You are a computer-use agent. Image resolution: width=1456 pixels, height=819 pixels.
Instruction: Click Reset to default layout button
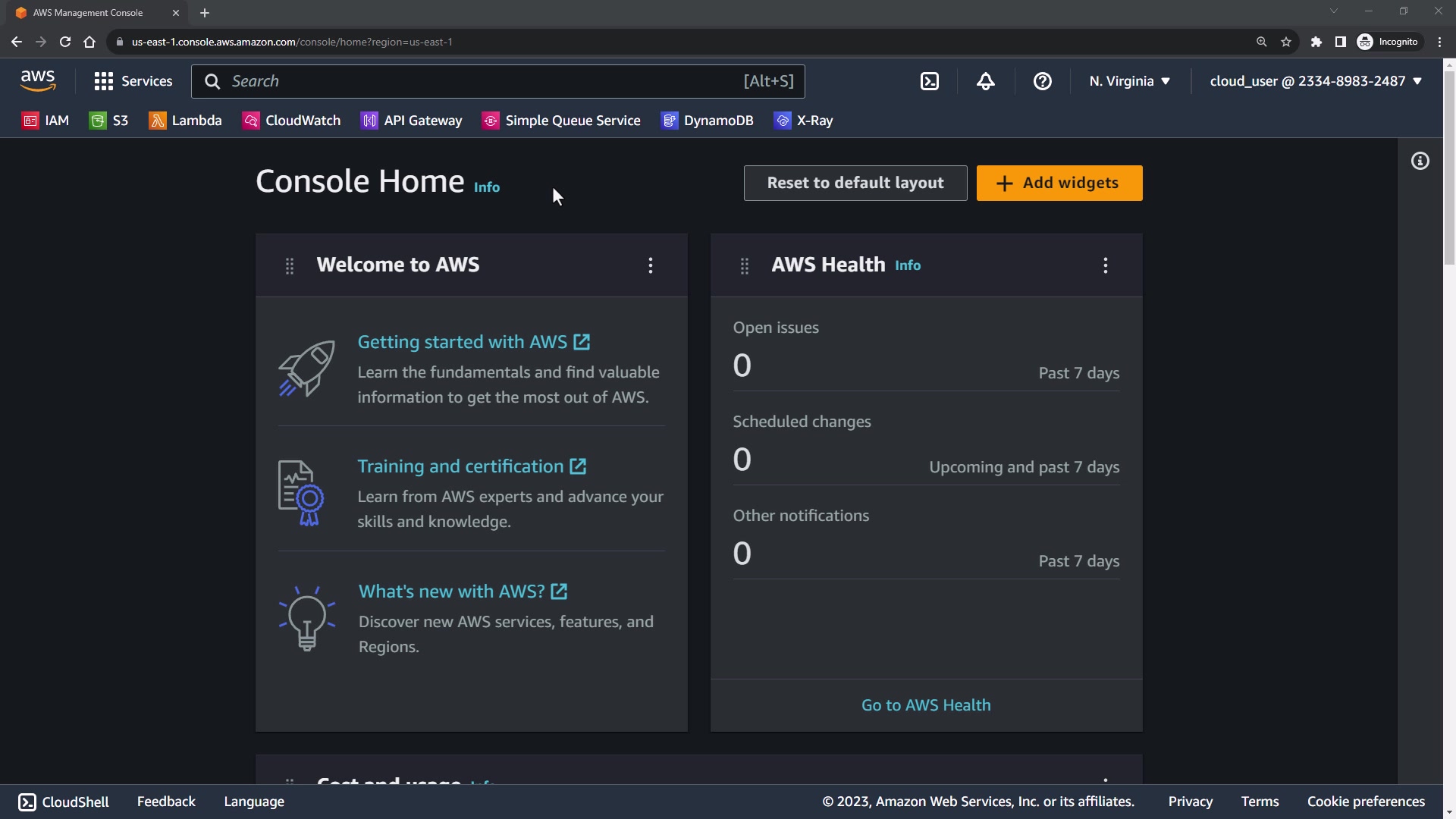click(855, 183)
